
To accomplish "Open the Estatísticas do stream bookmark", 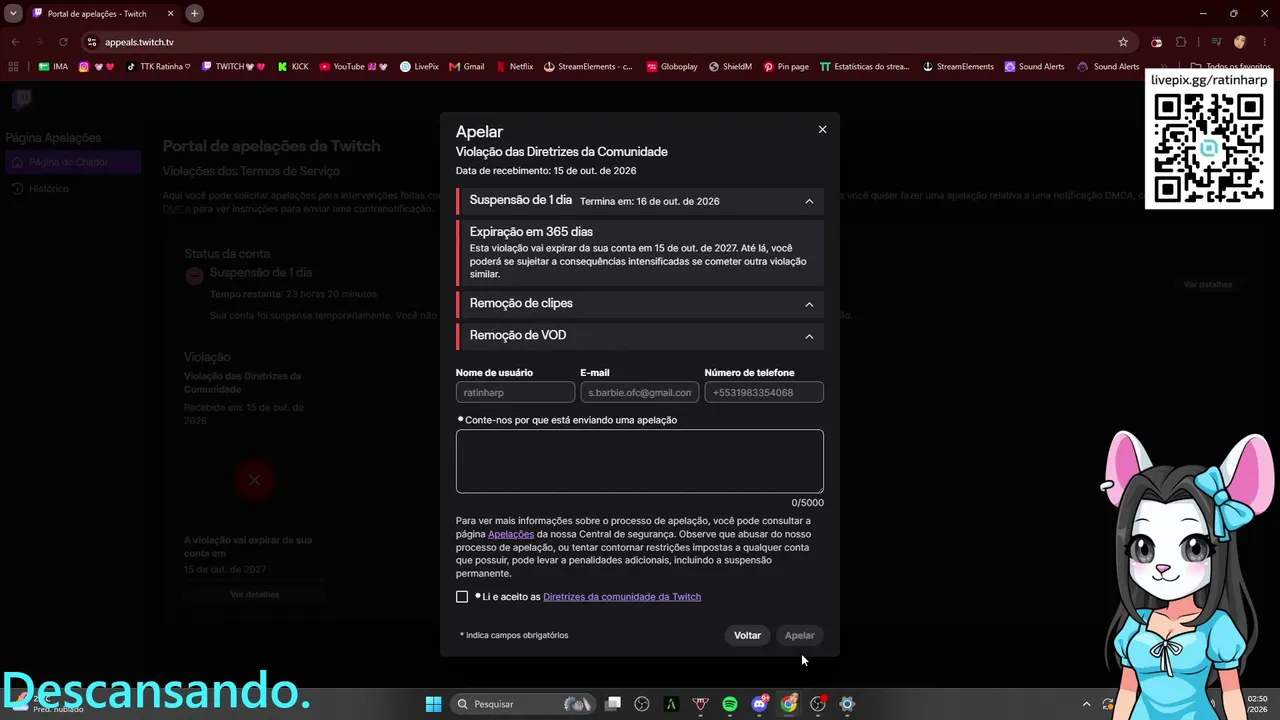I will click(x=864, y=67).
